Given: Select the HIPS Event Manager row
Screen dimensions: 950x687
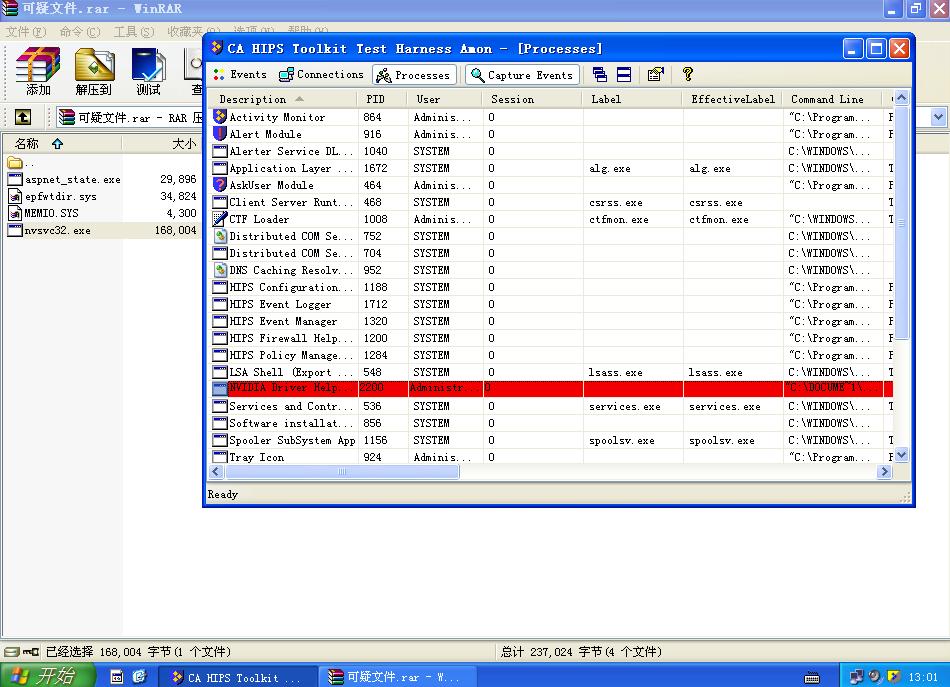Looking at the screenshot, I should pyautogui.click(x=552, y=320).
